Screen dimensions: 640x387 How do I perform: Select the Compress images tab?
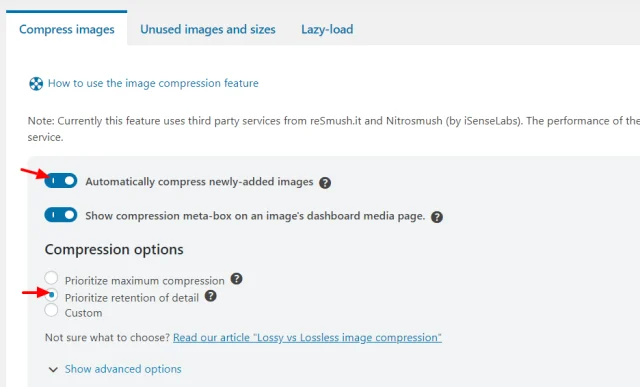[x=67, y=29]
